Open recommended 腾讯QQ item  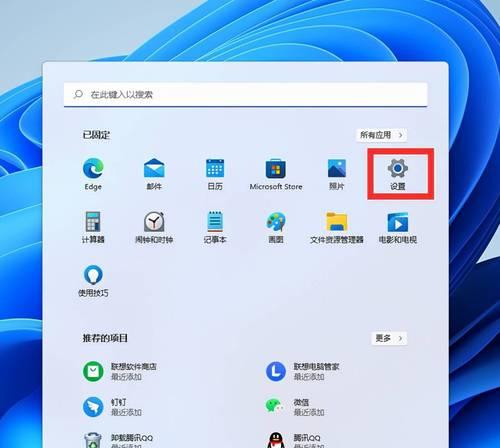coord(293,441)
